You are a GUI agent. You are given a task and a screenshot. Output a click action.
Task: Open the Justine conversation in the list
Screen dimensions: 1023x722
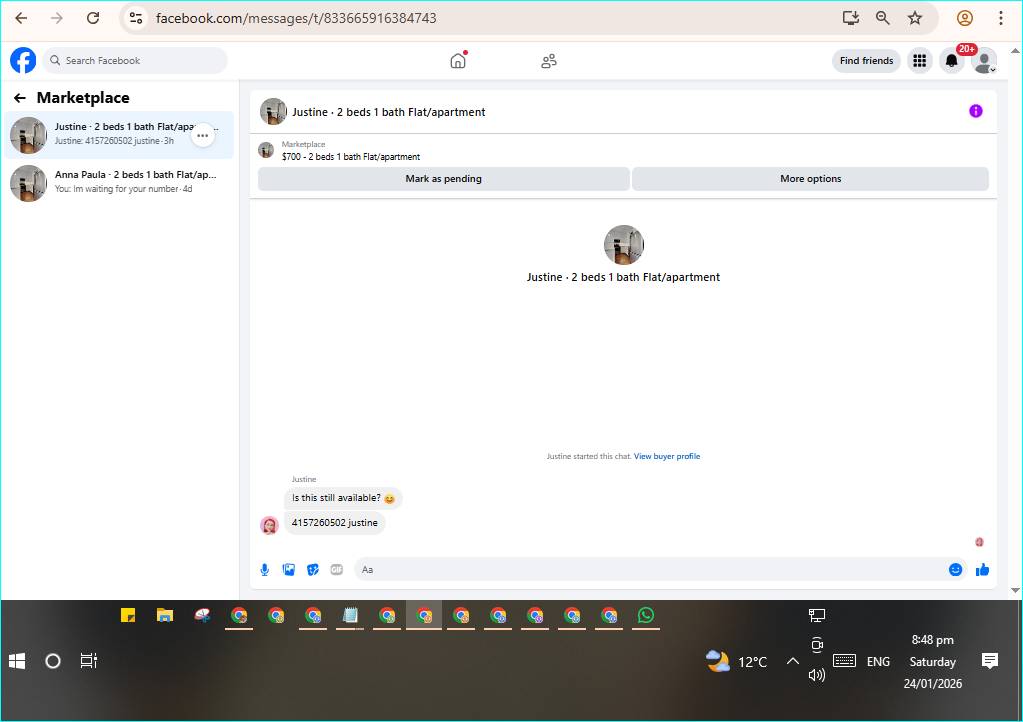click(119, 135)
